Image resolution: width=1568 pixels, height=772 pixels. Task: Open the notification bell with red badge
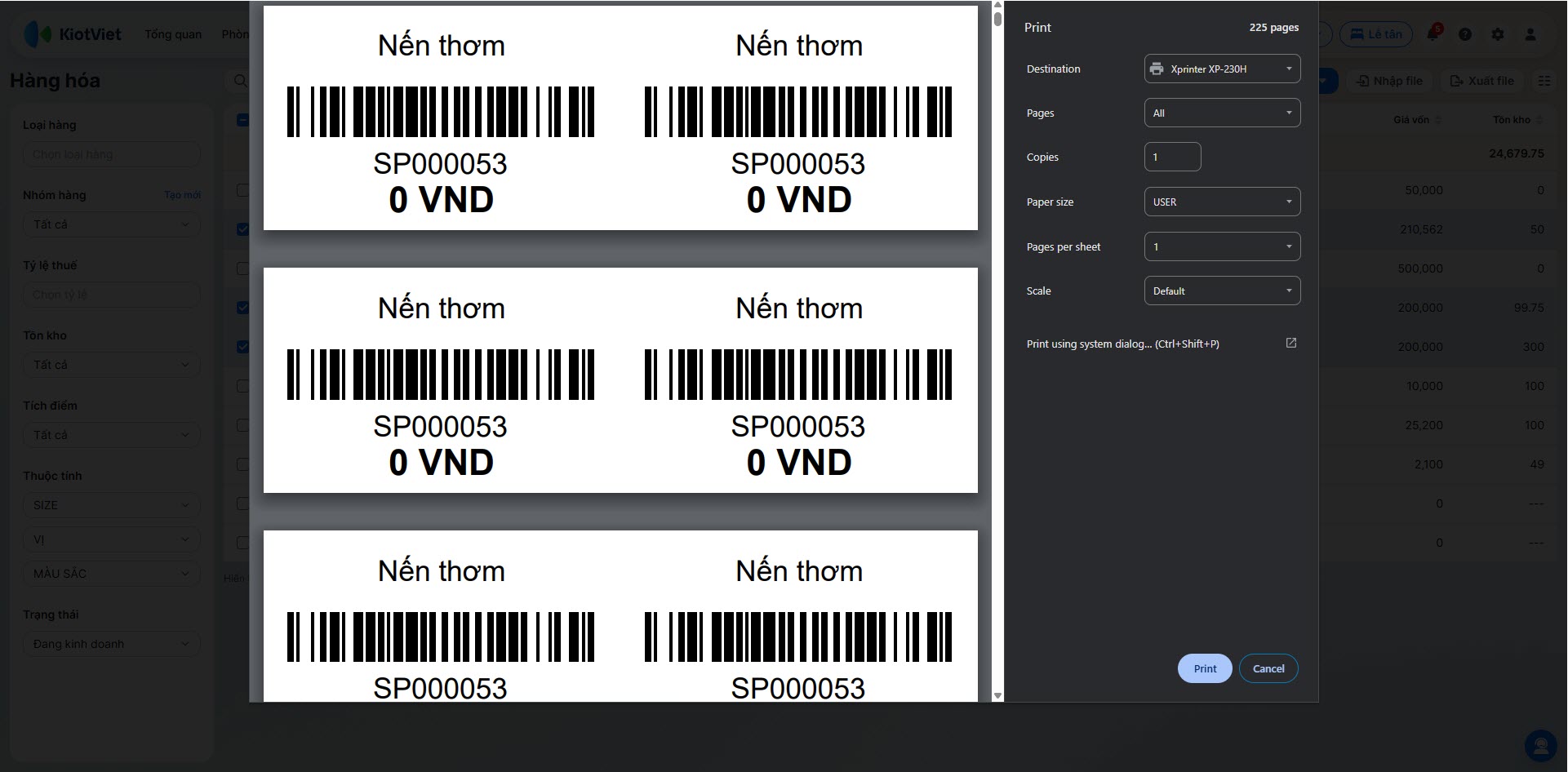(1433, 33)
